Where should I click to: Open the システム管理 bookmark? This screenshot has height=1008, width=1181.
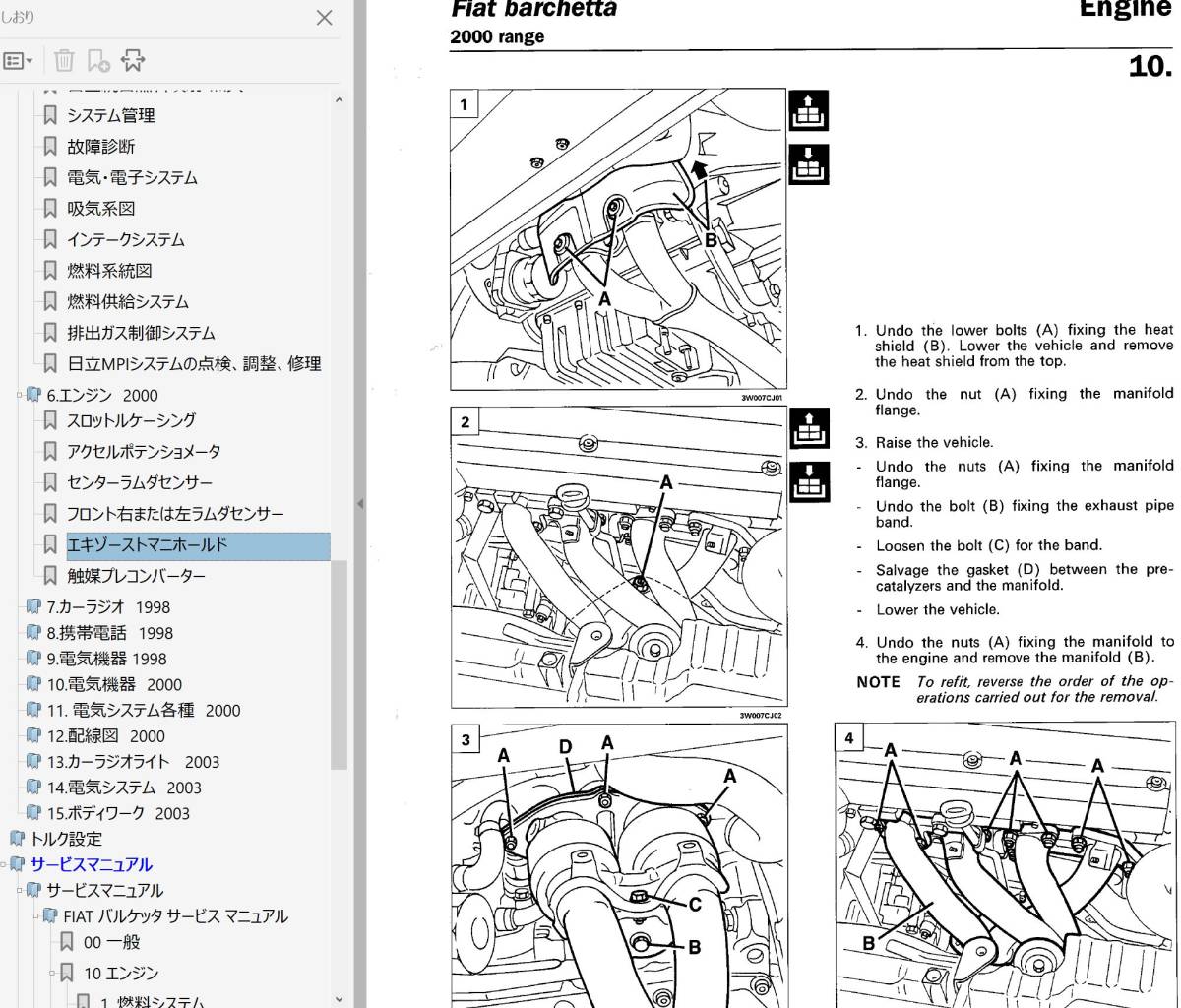111,116
